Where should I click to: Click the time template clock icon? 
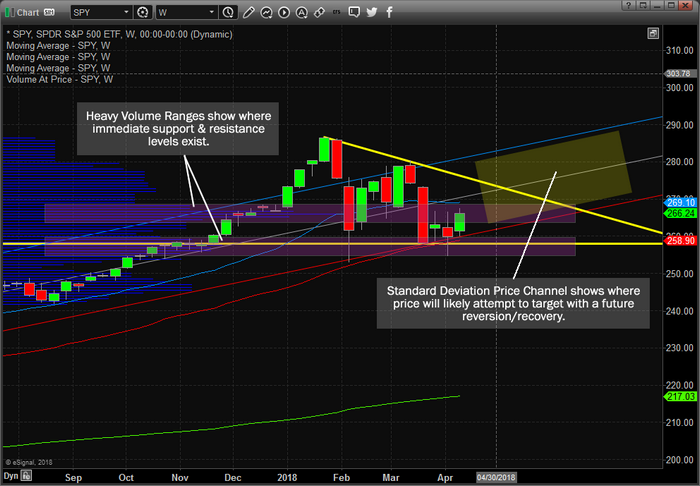(x=228, y=12)
